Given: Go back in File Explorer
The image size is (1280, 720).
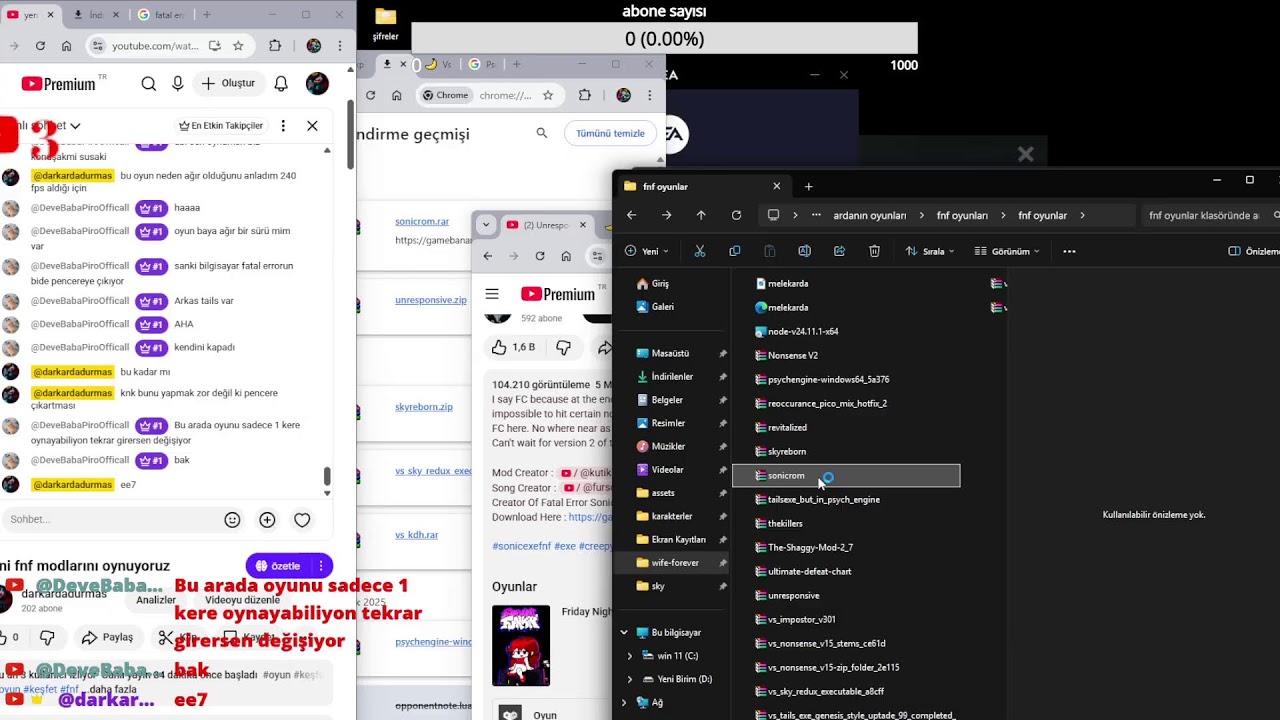Looking at the screenshot, I should pos(631,215).
